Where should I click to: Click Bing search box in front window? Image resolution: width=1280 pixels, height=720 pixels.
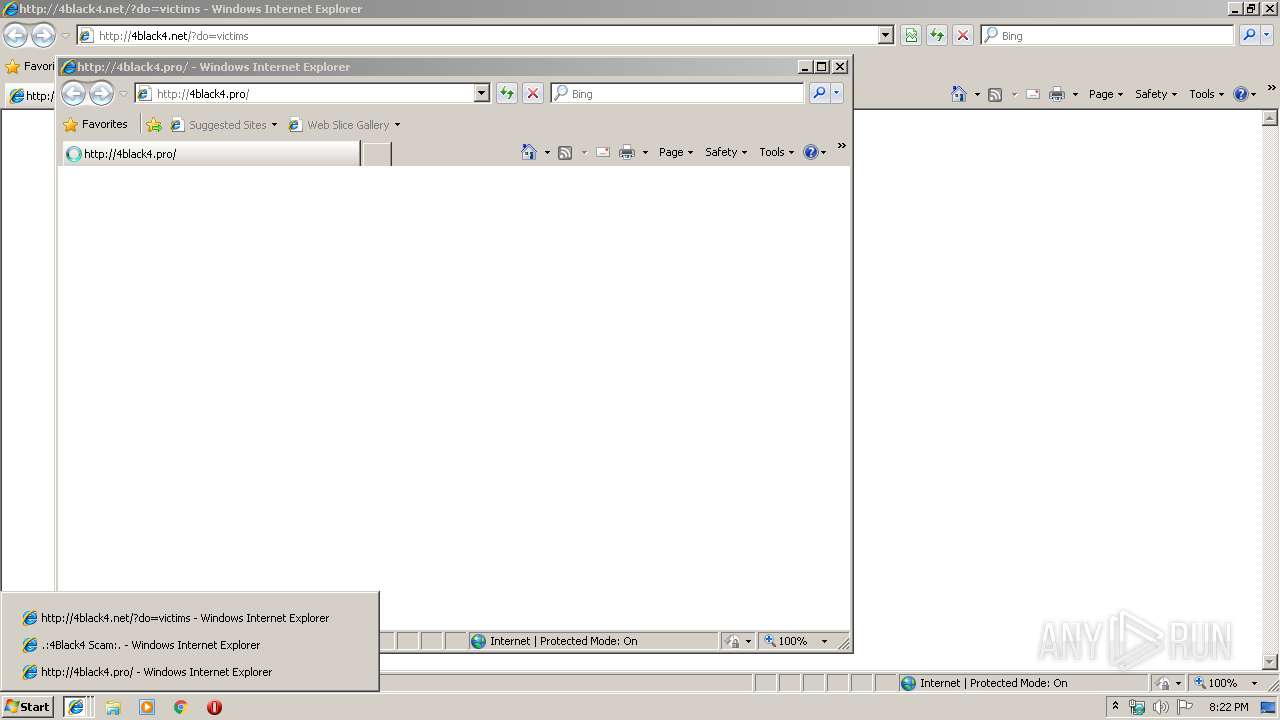tap(677, 93)
